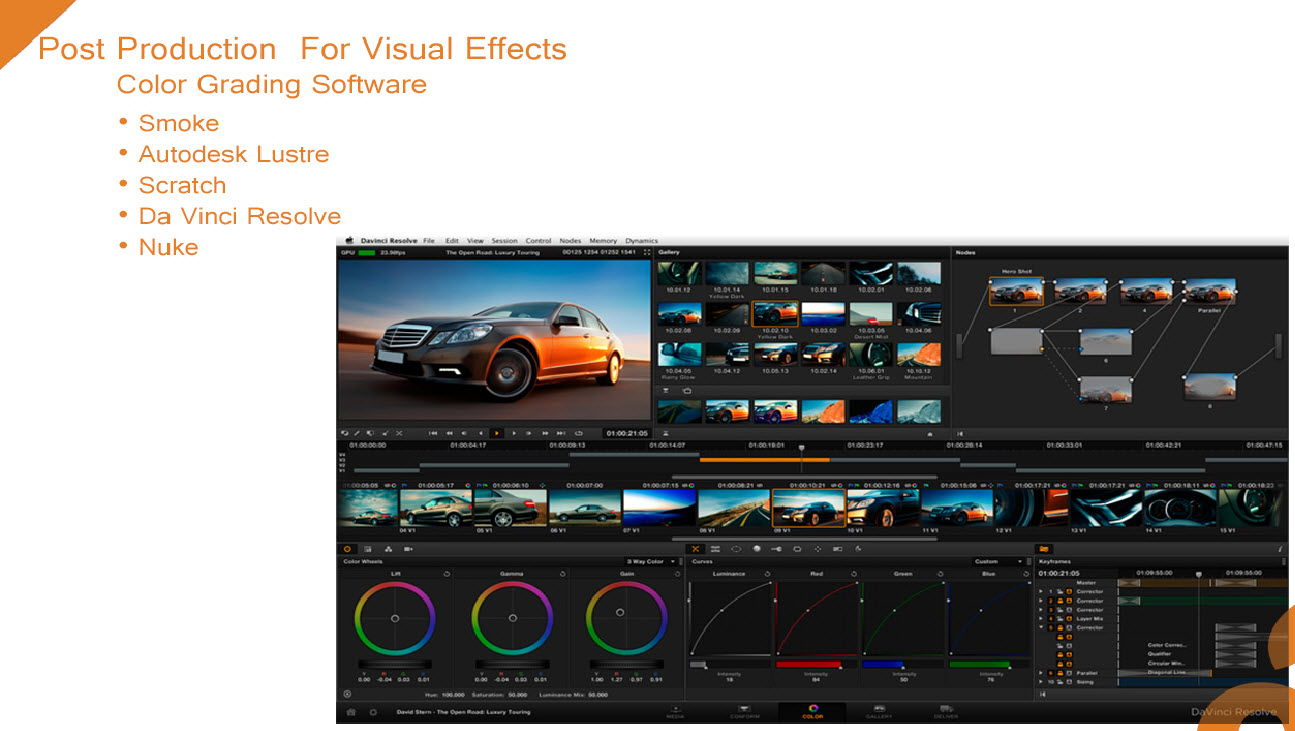This screenshot has width=1295, height=731.
Task: Select the Desert Mist gallery still 10.03.05
Action: click(x=870, y=314)
